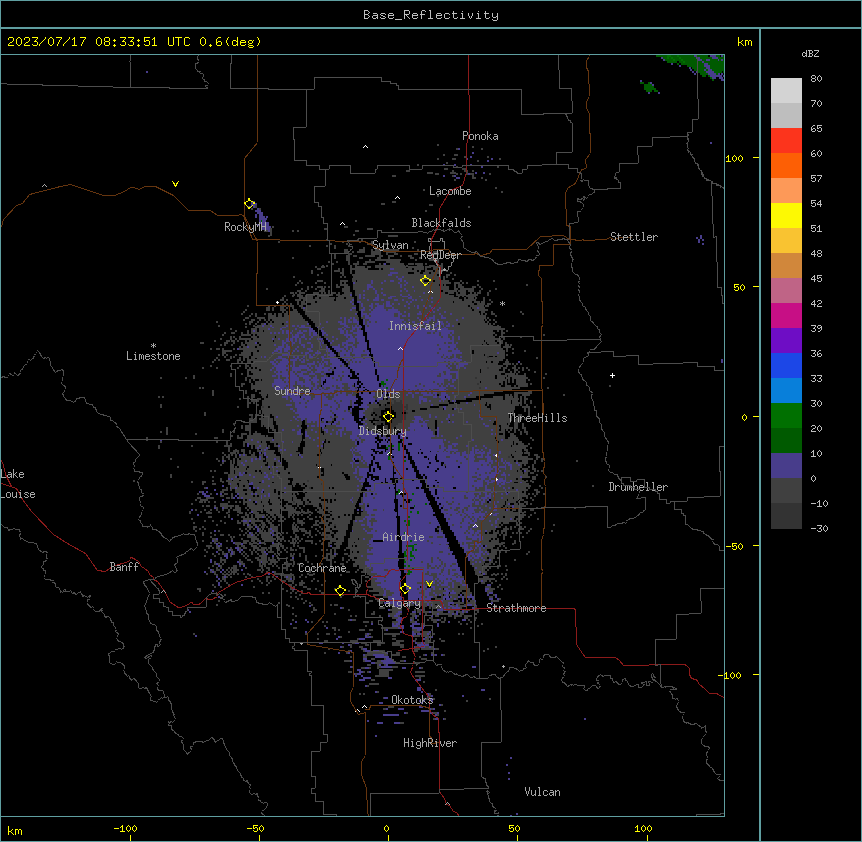Pick the slate purple swatch between 10 and 0
The height and width of the screenshot is (842, 862).
coord(786,466)
